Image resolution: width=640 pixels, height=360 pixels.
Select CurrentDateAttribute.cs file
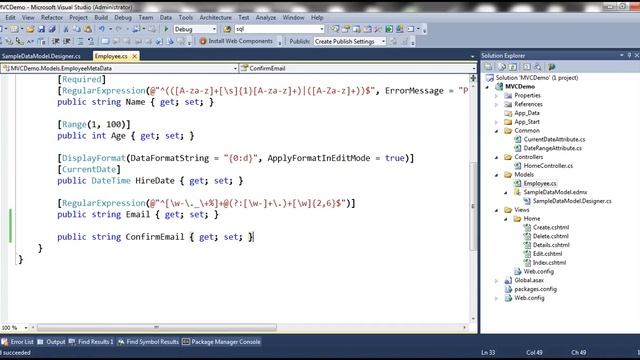(554, 140)
